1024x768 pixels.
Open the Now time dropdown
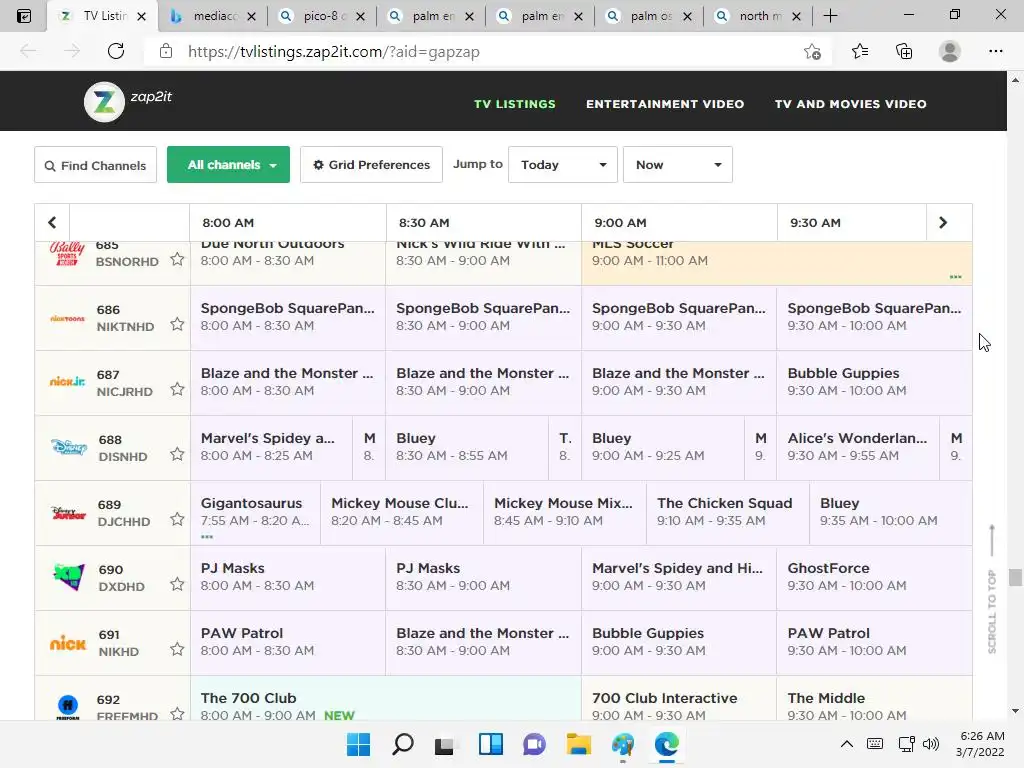tap(678, 165)
